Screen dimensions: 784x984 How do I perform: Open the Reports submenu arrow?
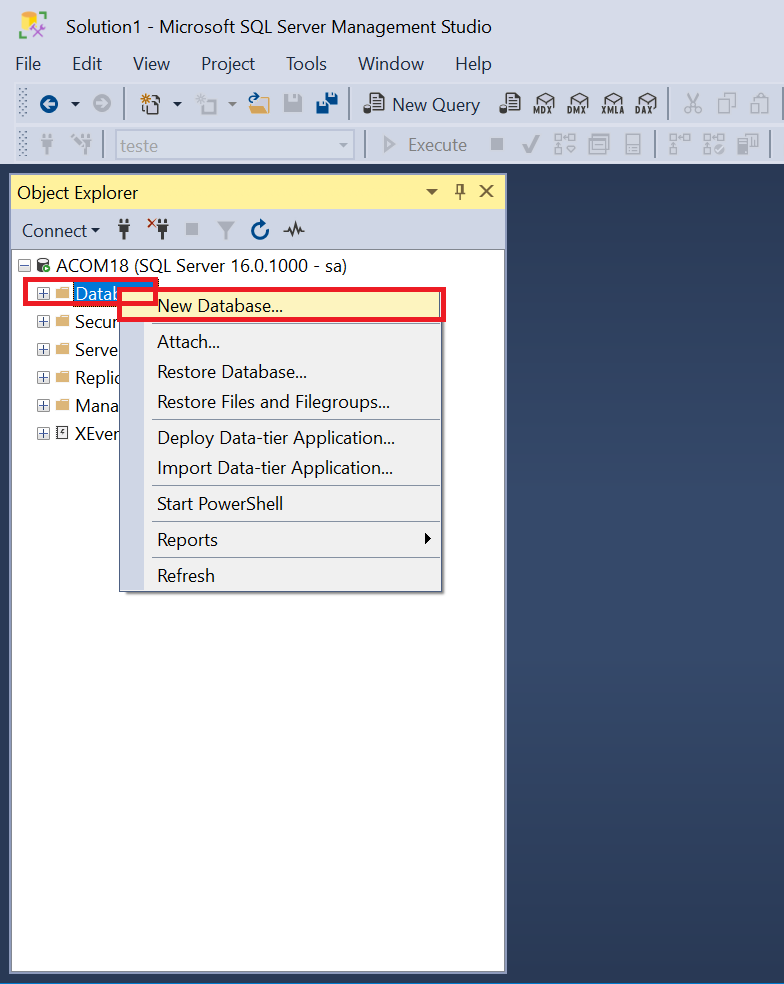(x=427, y=538)
